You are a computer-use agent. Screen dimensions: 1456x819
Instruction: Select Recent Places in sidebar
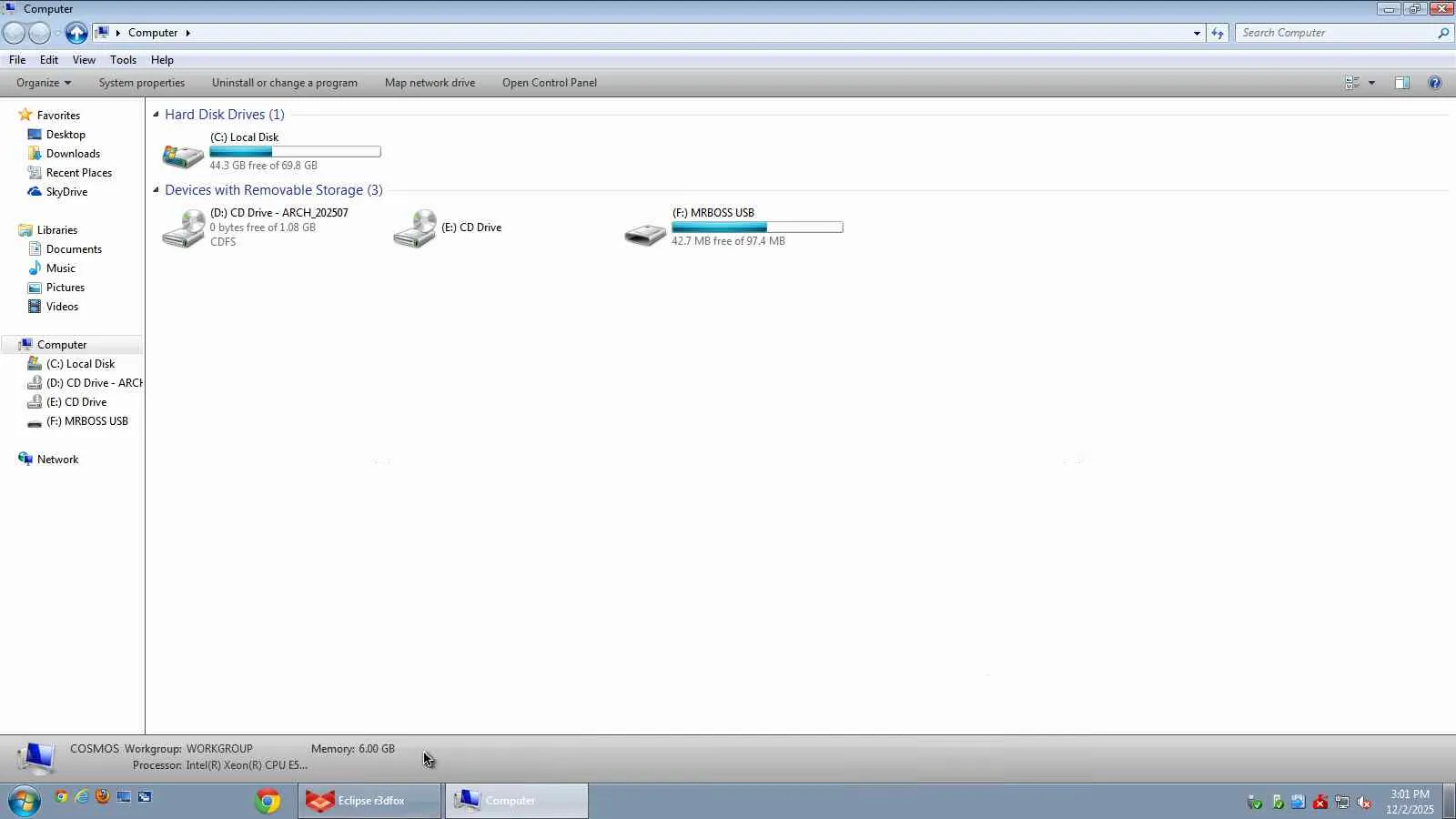click(x=79, y=173)
